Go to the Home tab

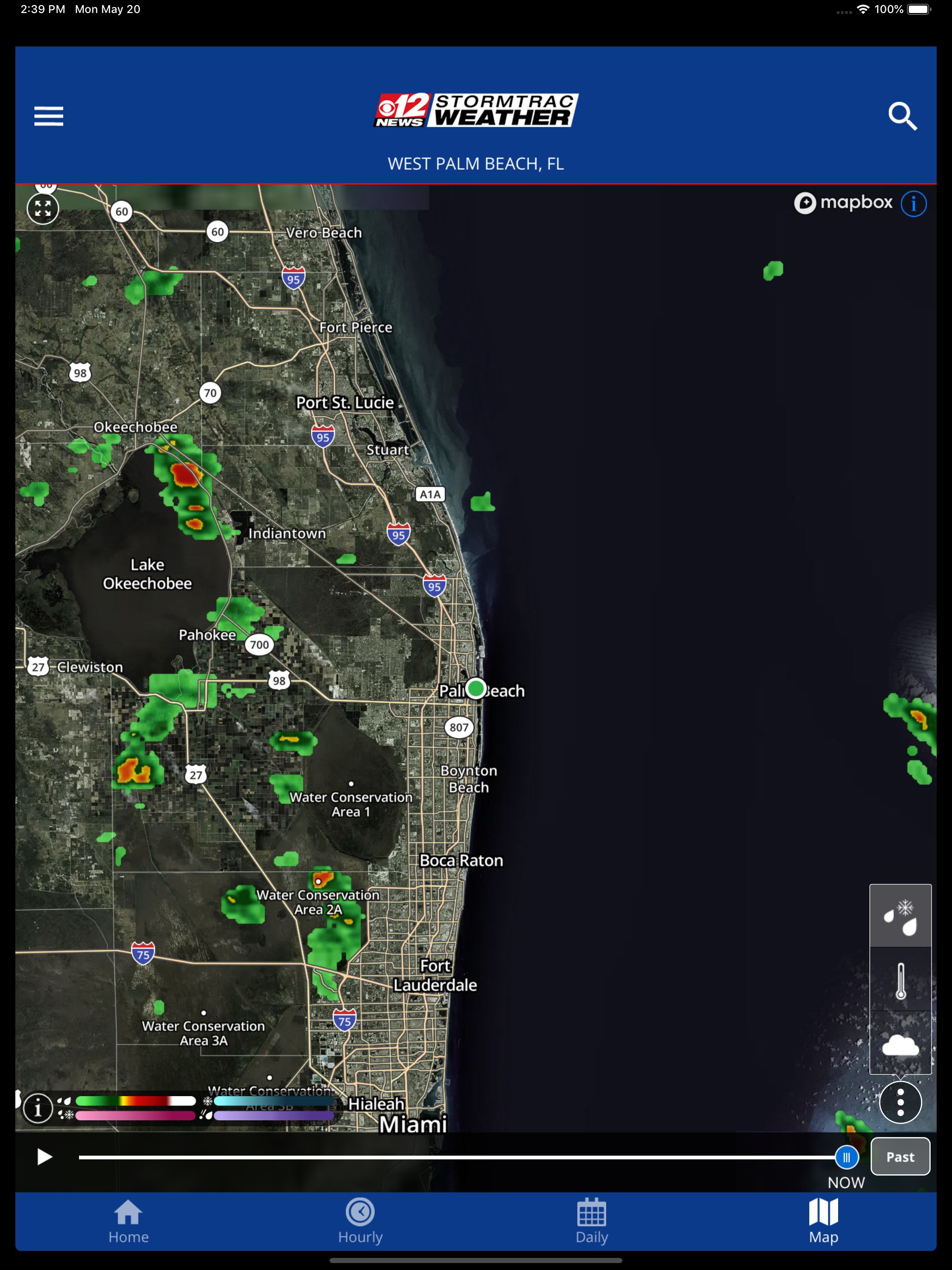(x=128, y=1221)
